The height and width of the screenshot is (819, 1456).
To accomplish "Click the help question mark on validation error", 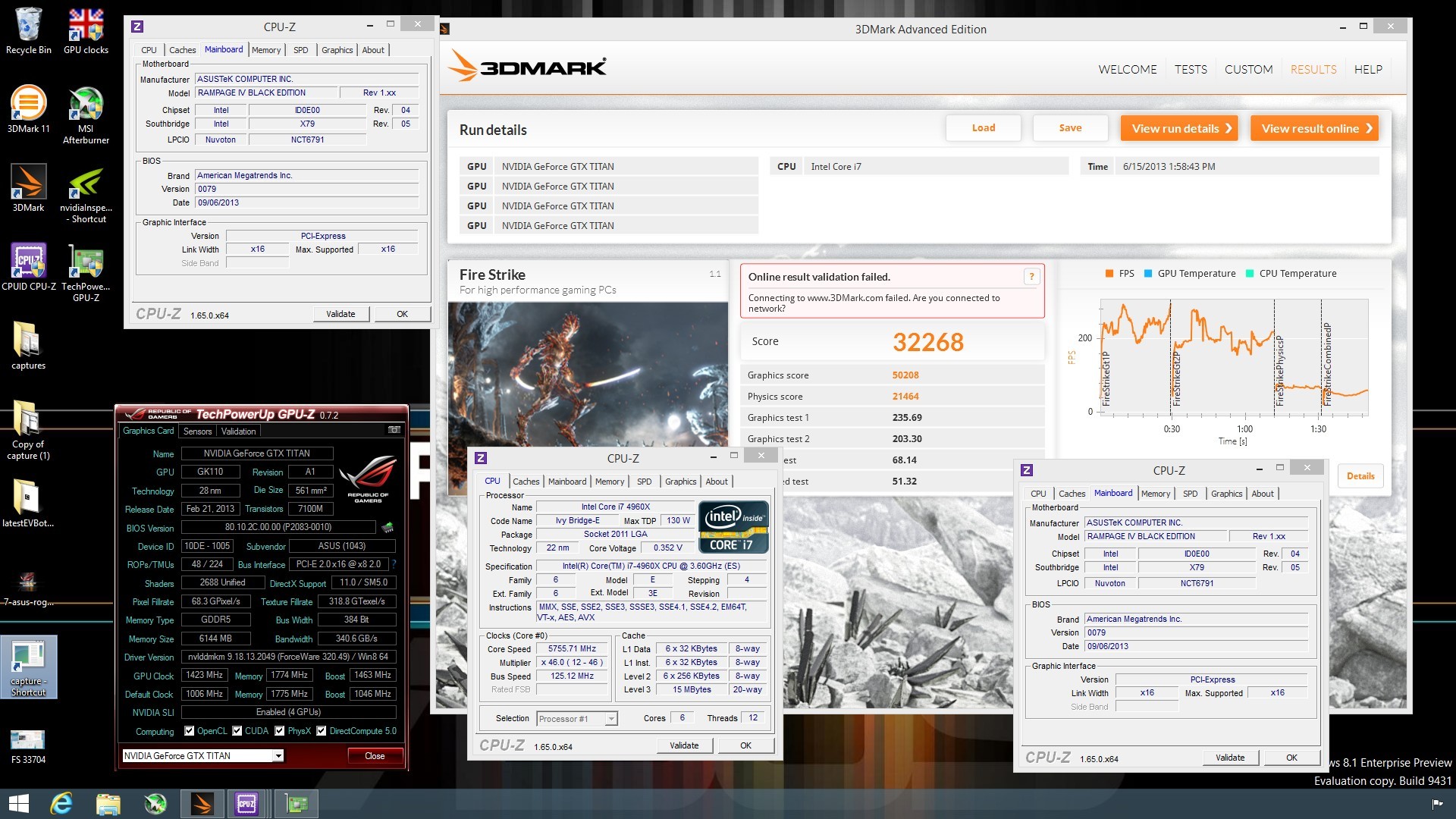I will (1031, 277).
